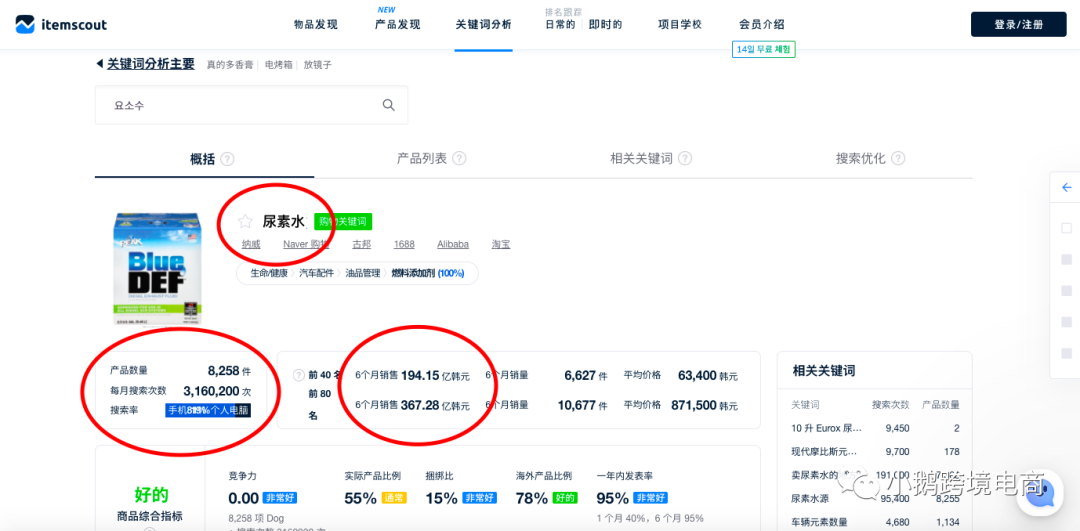Image resolution: width=1080 pixels, height=531 pixels.
Task: Open 产品发现 in the navigation
Action: tap(397, 25)
